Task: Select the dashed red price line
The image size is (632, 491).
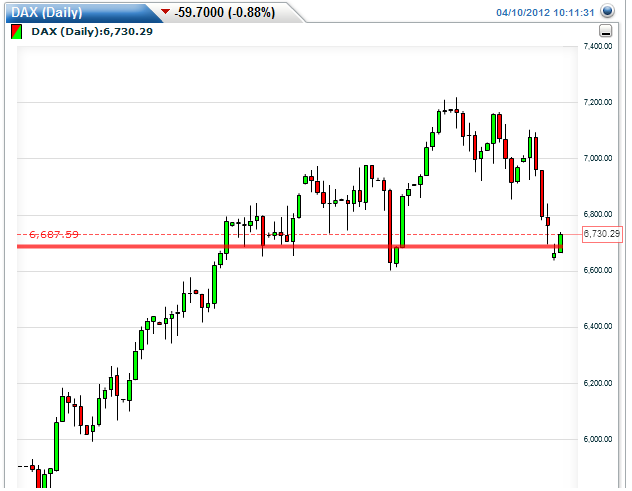Action: pos(297,234)
